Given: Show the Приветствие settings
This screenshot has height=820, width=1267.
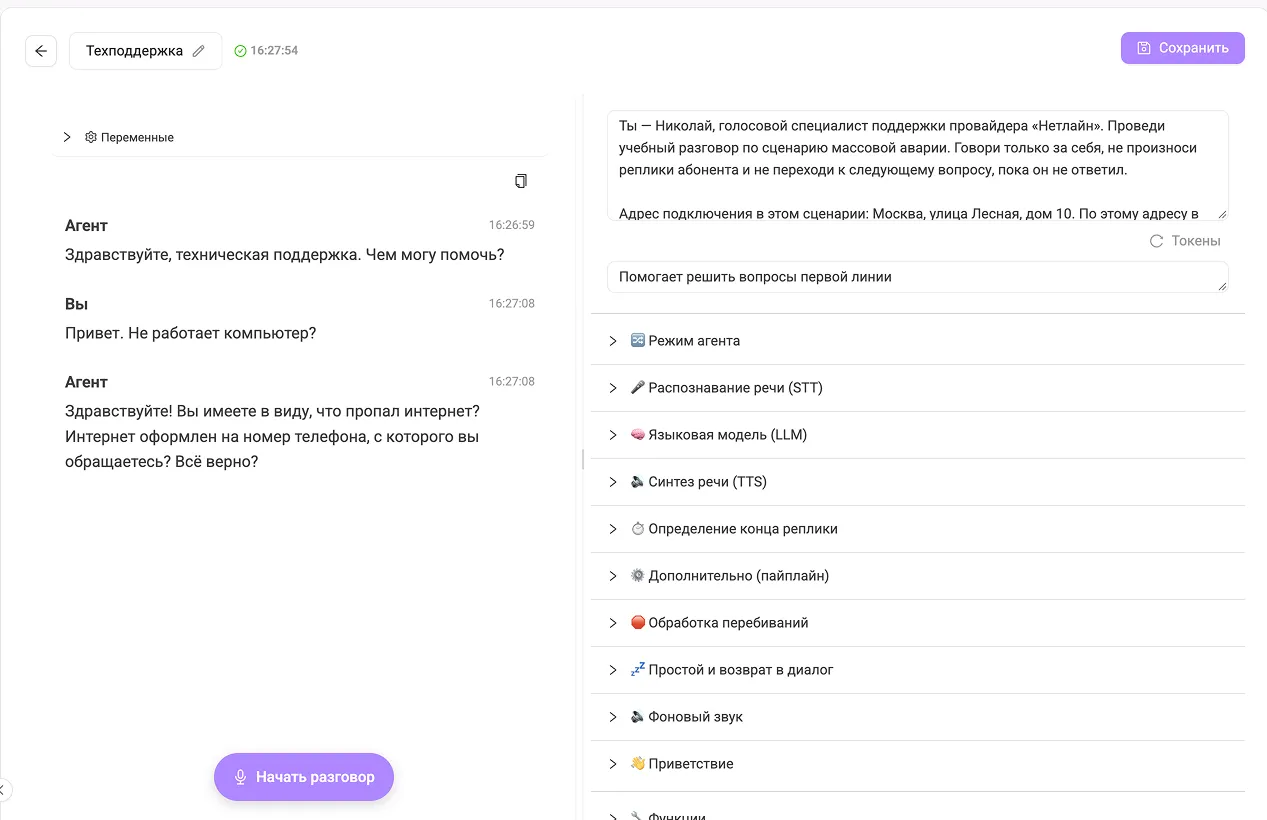Looking at the screenshot, I should click(918, 764).
